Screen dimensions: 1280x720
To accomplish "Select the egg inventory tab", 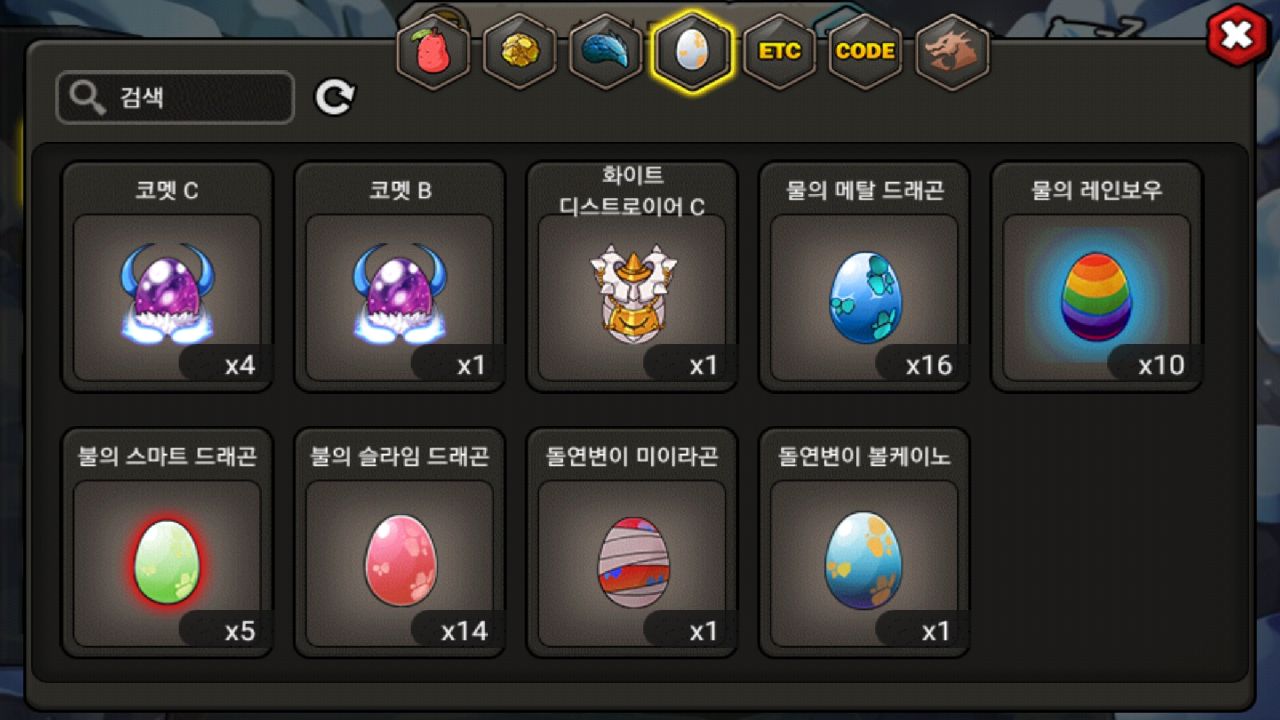I will pyautogui.click(x=691, y=52).
